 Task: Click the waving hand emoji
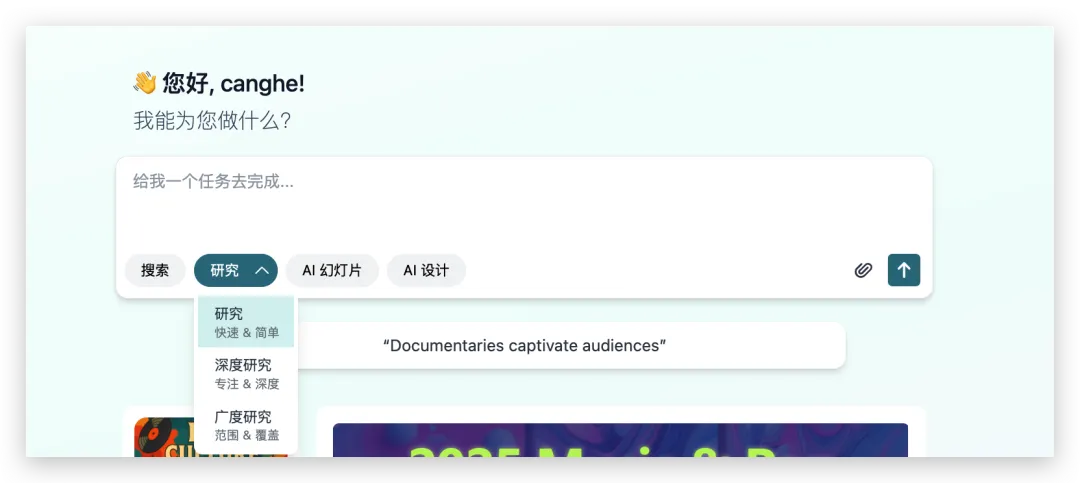point(145,83)
